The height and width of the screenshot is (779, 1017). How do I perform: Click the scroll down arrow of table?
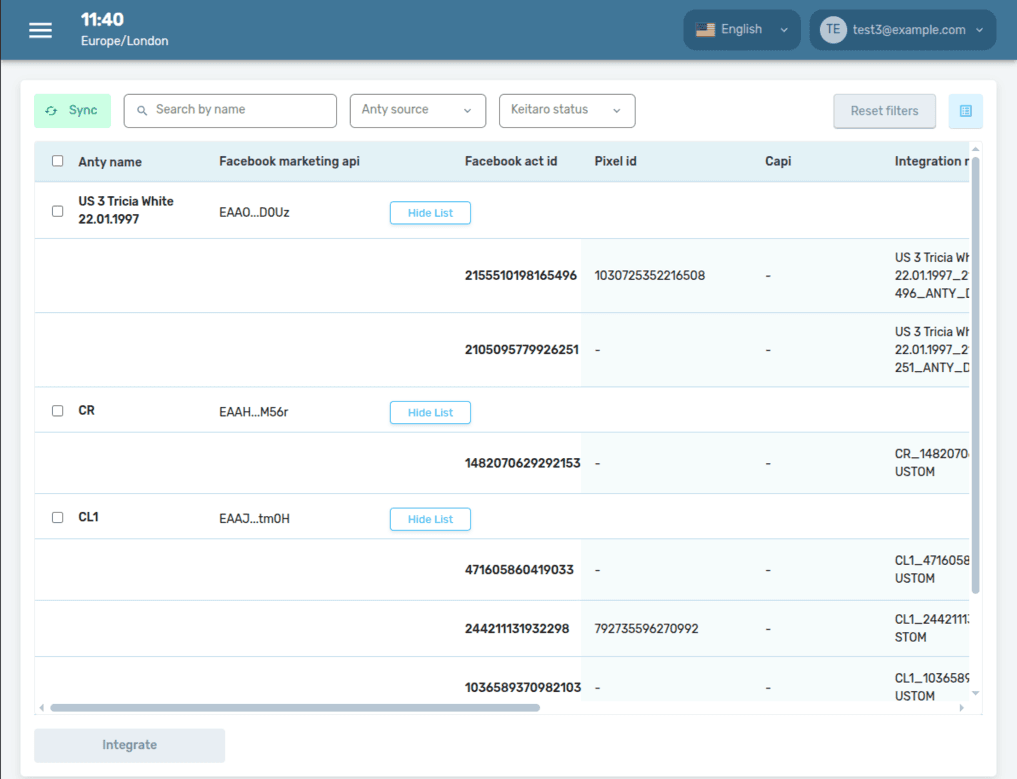(x=975, y=693)
